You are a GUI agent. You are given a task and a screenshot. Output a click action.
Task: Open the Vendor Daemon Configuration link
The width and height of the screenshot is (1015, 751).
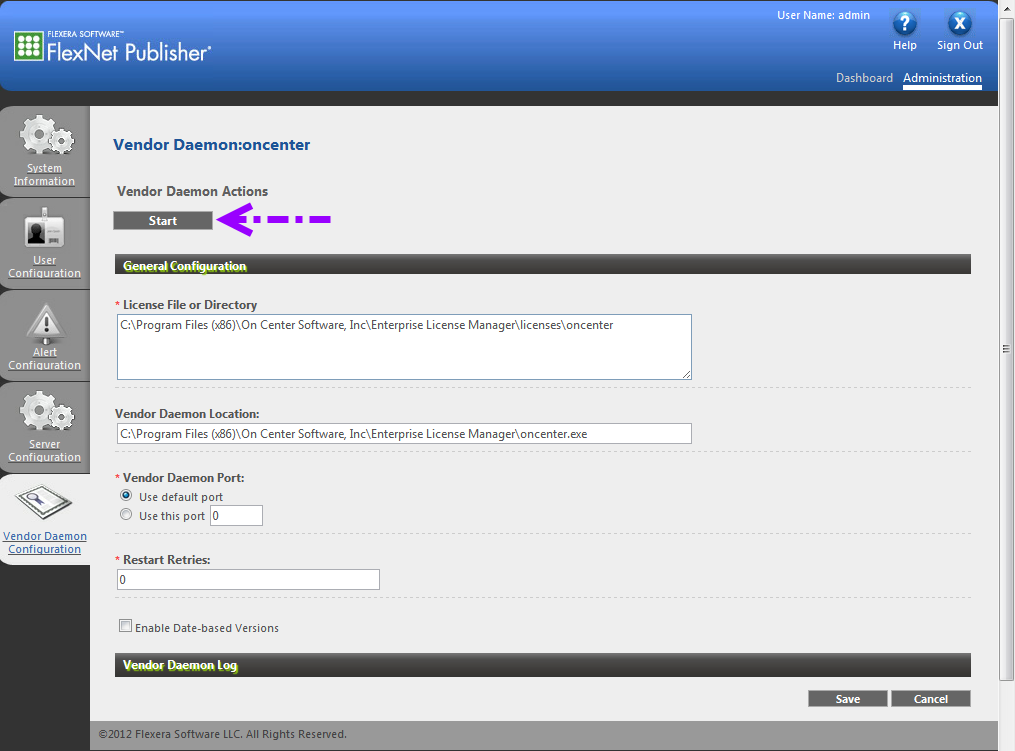coord(45,543)
